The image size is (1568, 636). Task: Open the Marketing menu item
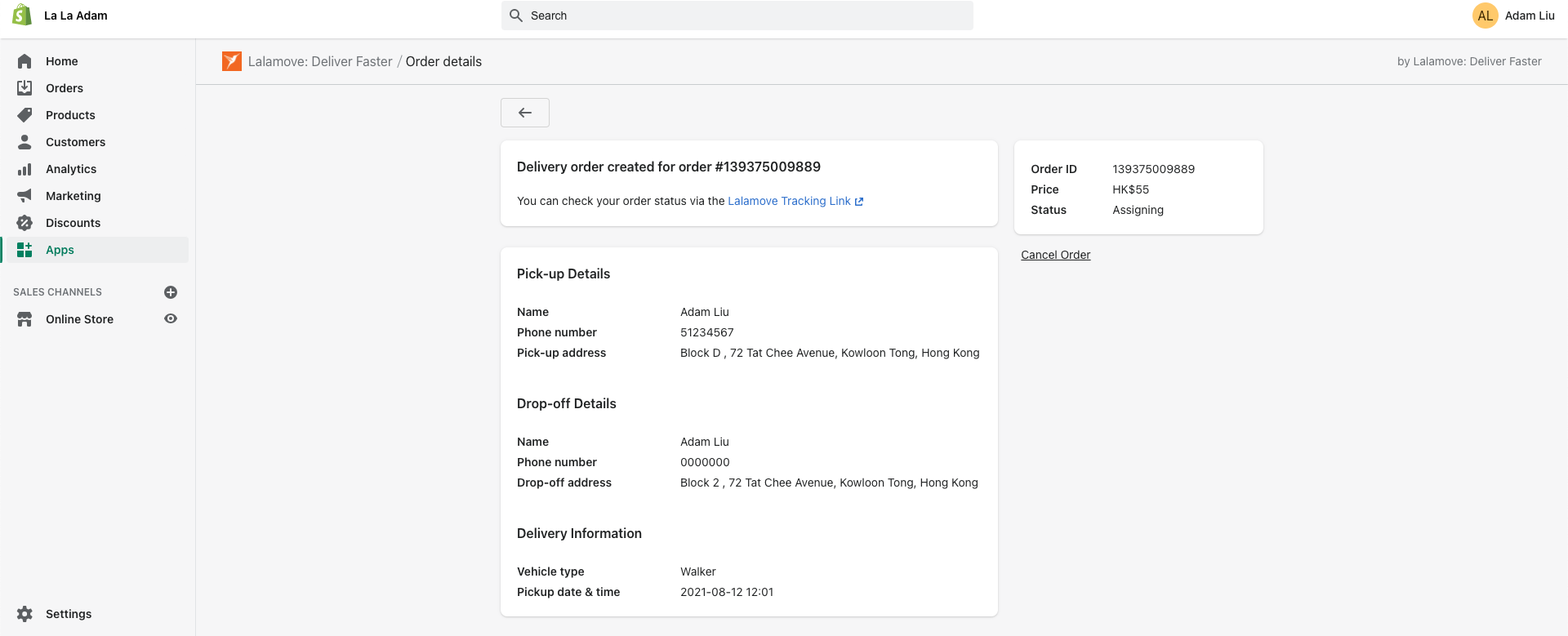[x=95, y=196]
